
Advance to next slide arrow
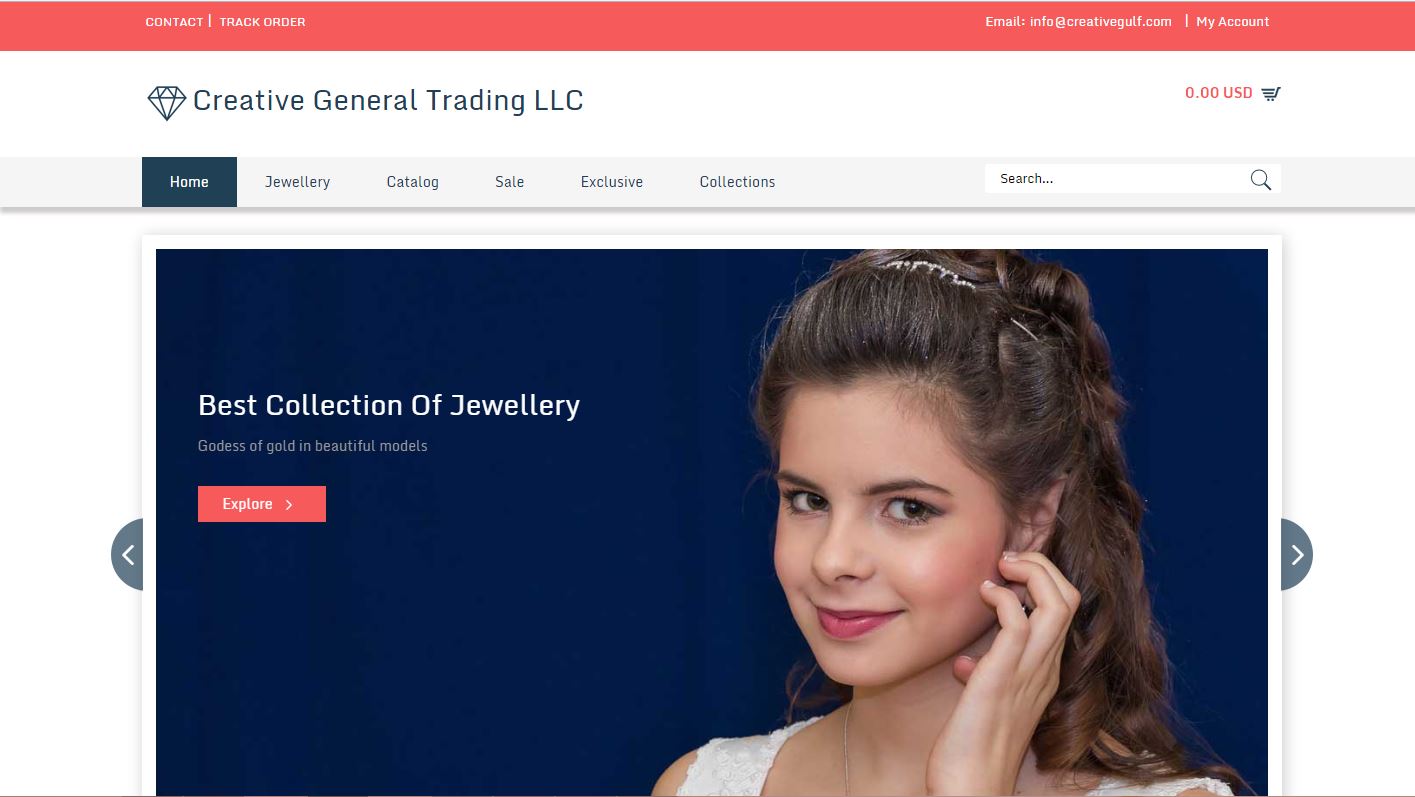coord(1296,554)
